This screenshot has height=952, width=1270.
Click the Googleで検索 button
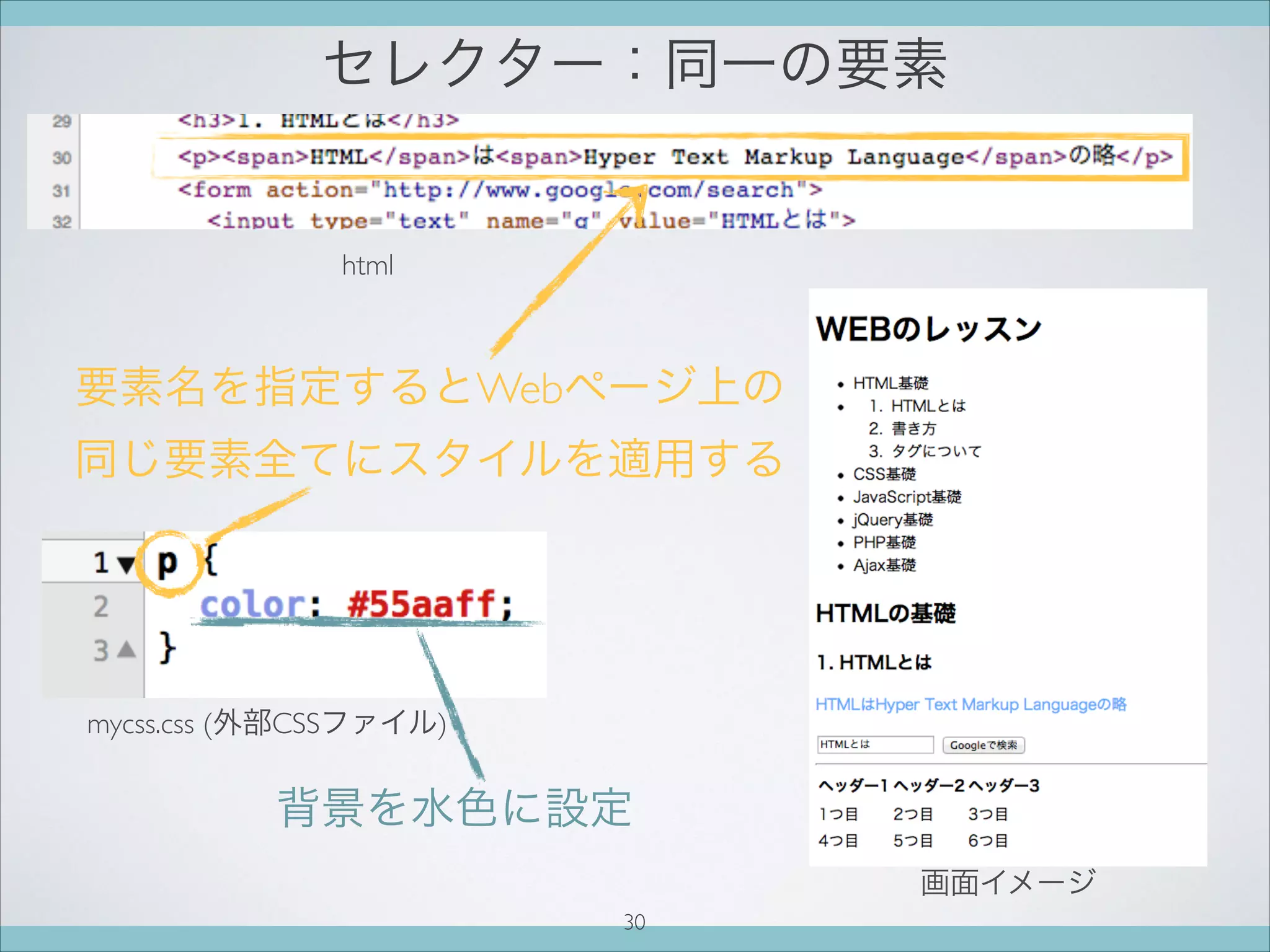coord(984,745)
